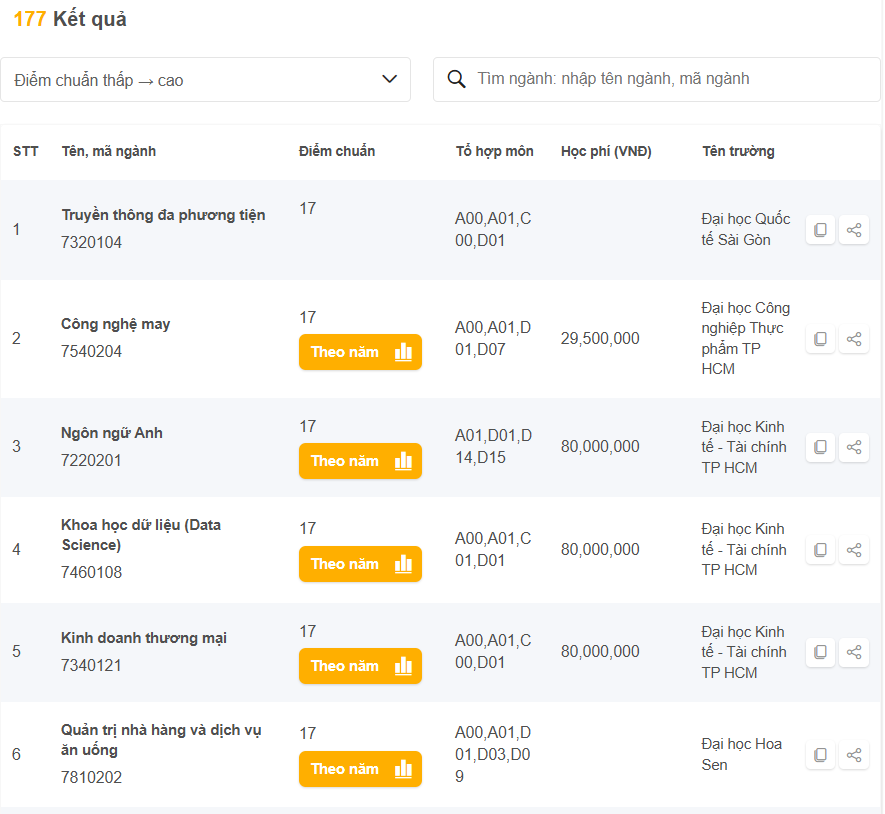Open the Điểm chuẩn thấp → cao sort dropdown
This screenshot has width=885, height=814.
205,80
